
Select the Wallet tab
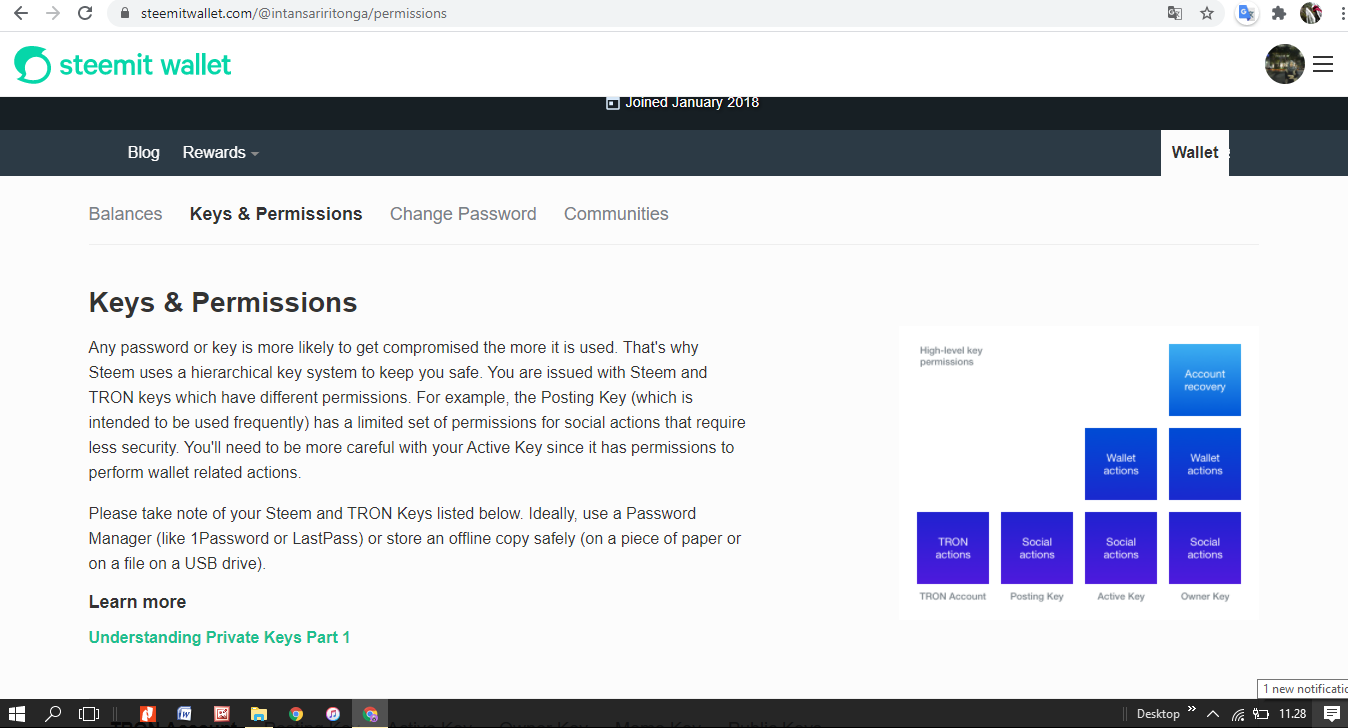pos(1195,153)
